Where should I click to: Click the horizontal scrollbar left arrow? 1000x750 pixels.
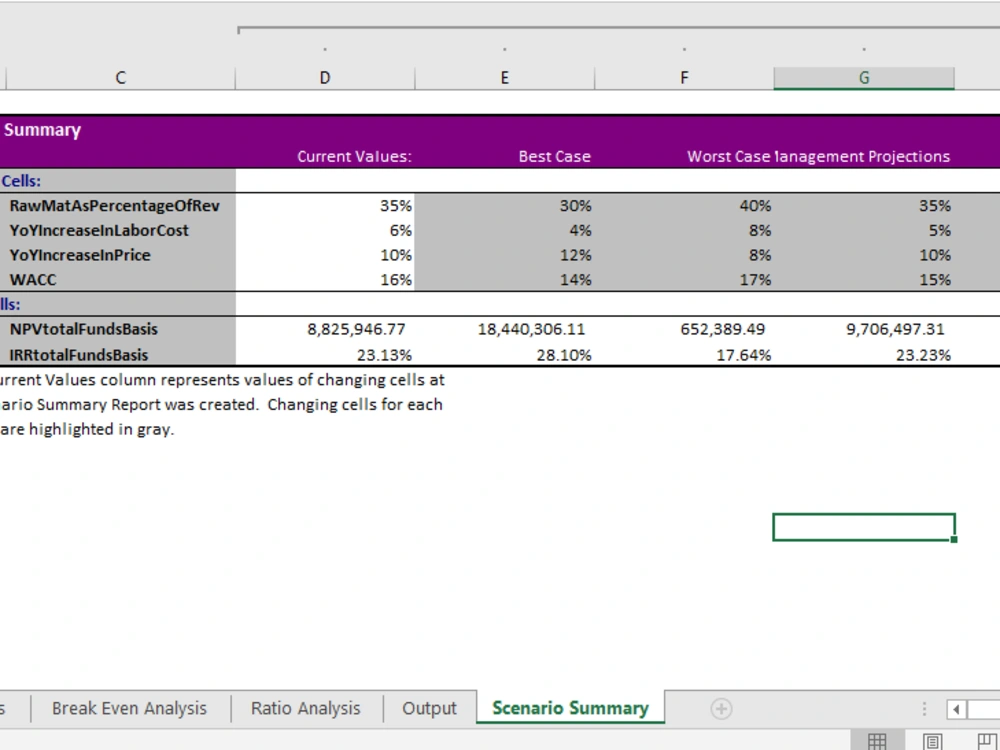(x=956, y=709)
